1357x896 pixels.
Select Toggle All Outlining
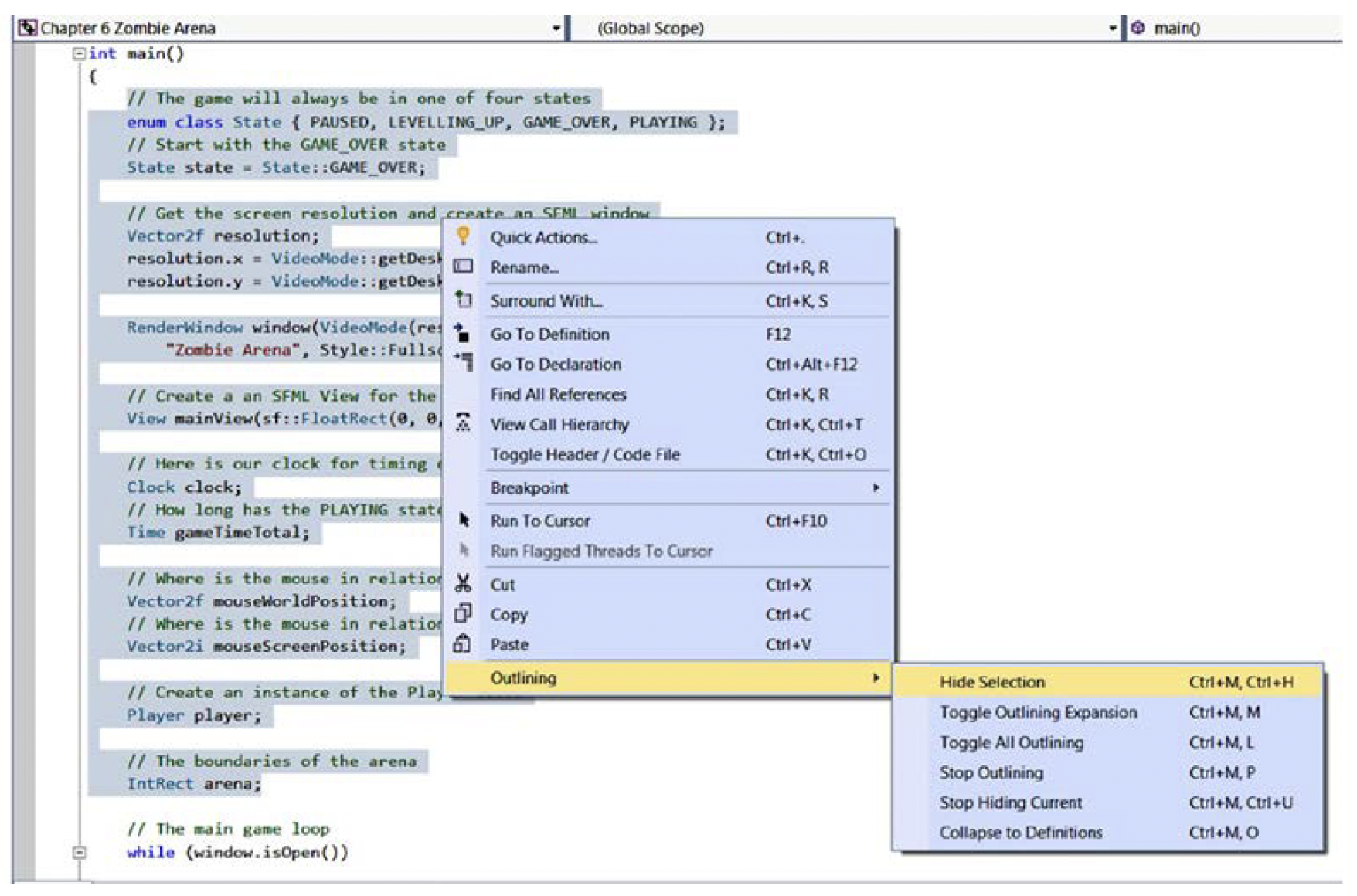pyautogui.click(x=1108, y=742)
